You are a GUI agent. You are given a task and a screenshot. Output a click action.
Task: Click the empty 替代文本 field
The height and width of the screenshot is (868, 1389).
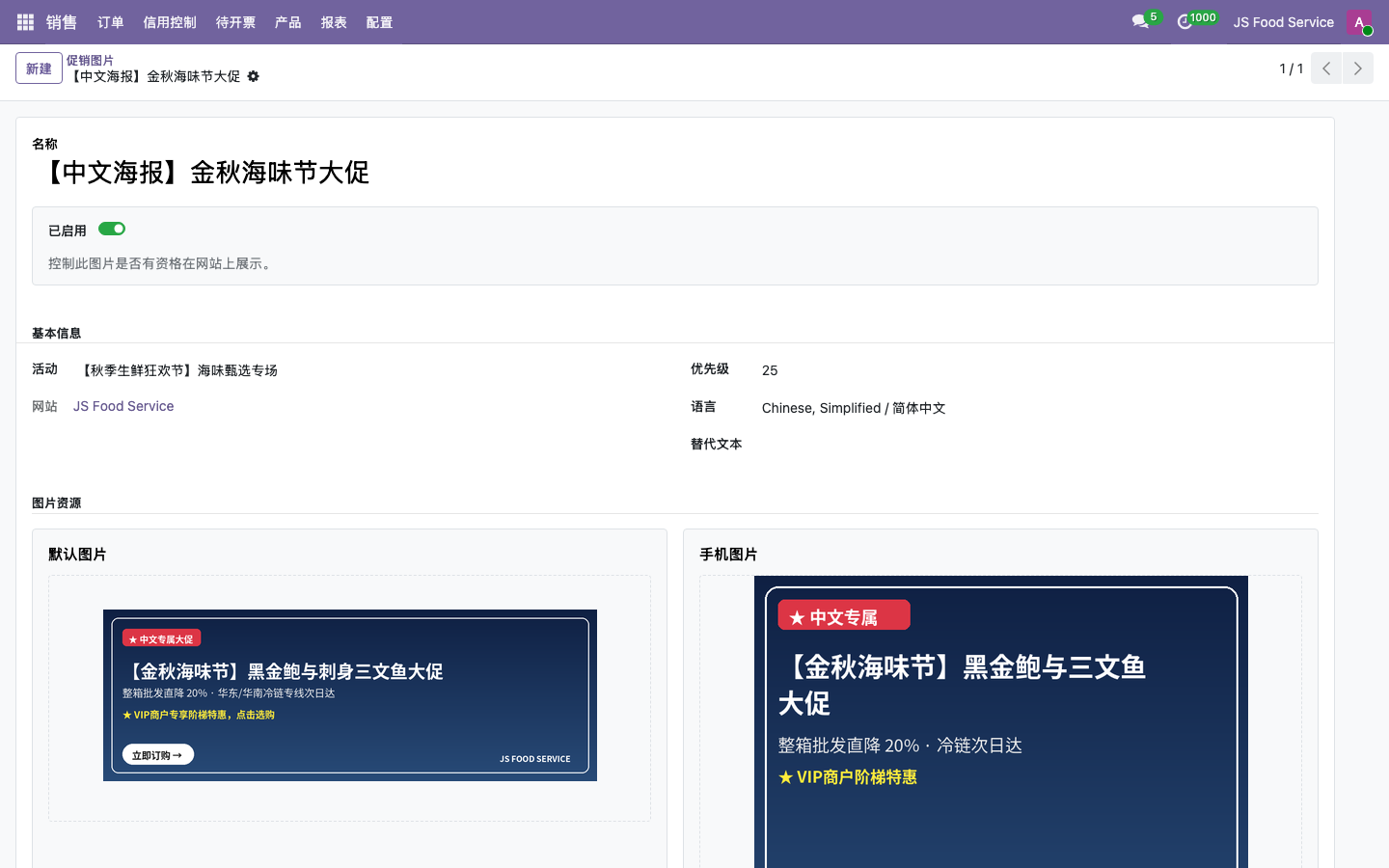1040,445
